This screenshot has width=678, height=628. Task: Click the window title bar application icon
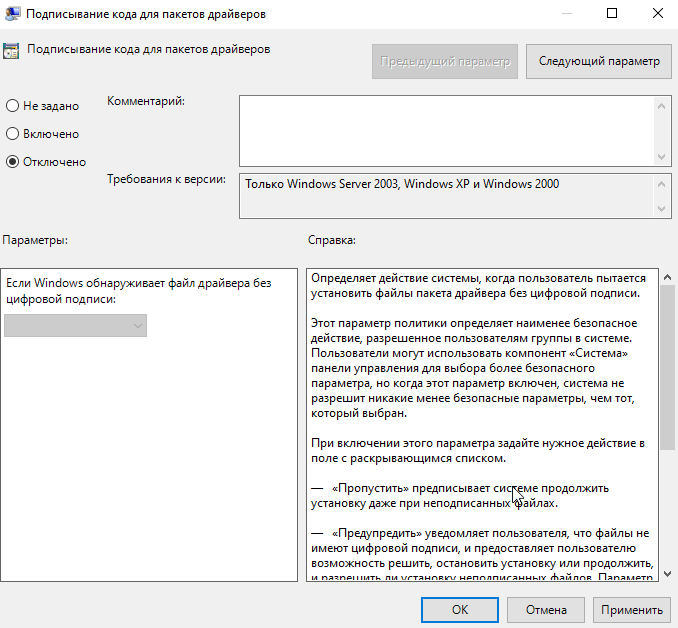click(12, 14)
